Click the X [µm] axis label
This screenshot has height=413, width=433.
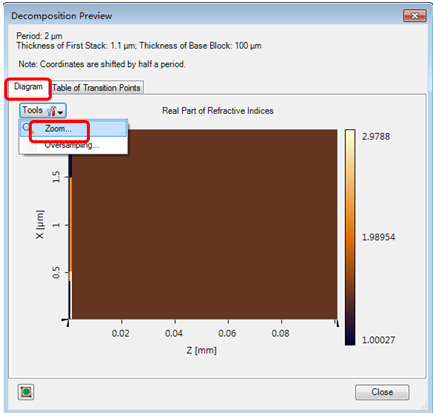40,224
